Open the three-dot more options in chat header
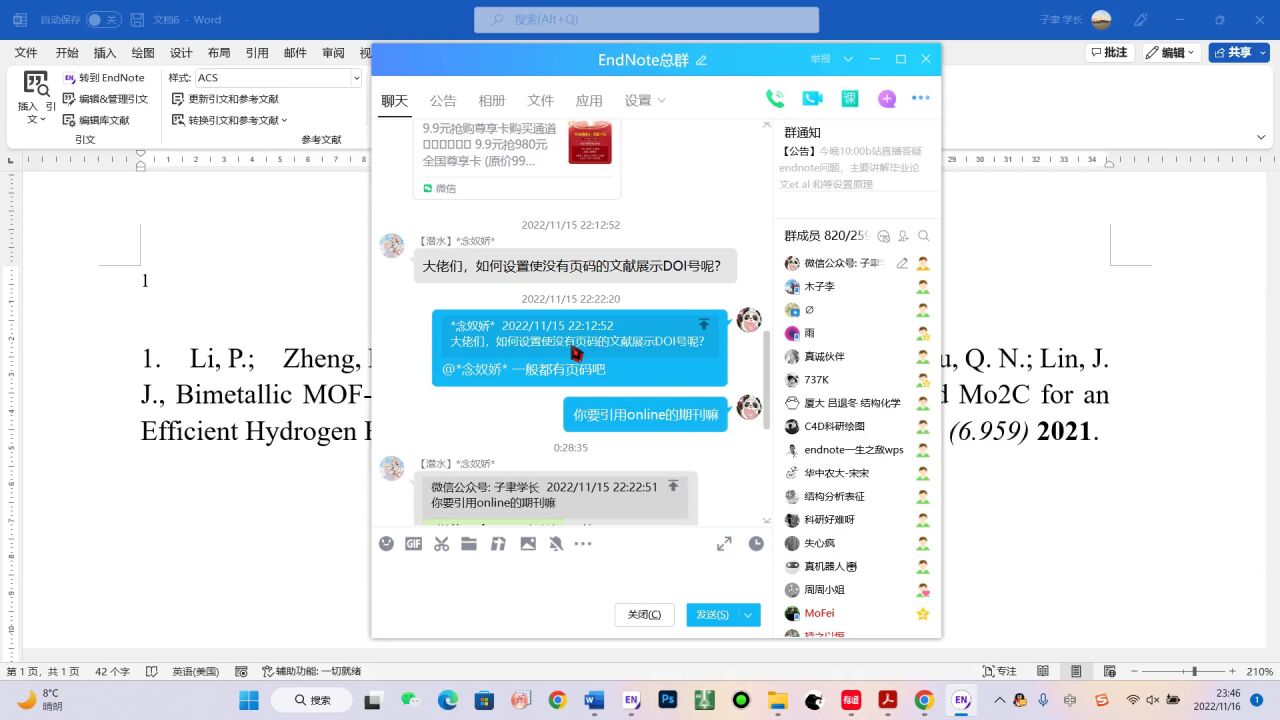 921,98
